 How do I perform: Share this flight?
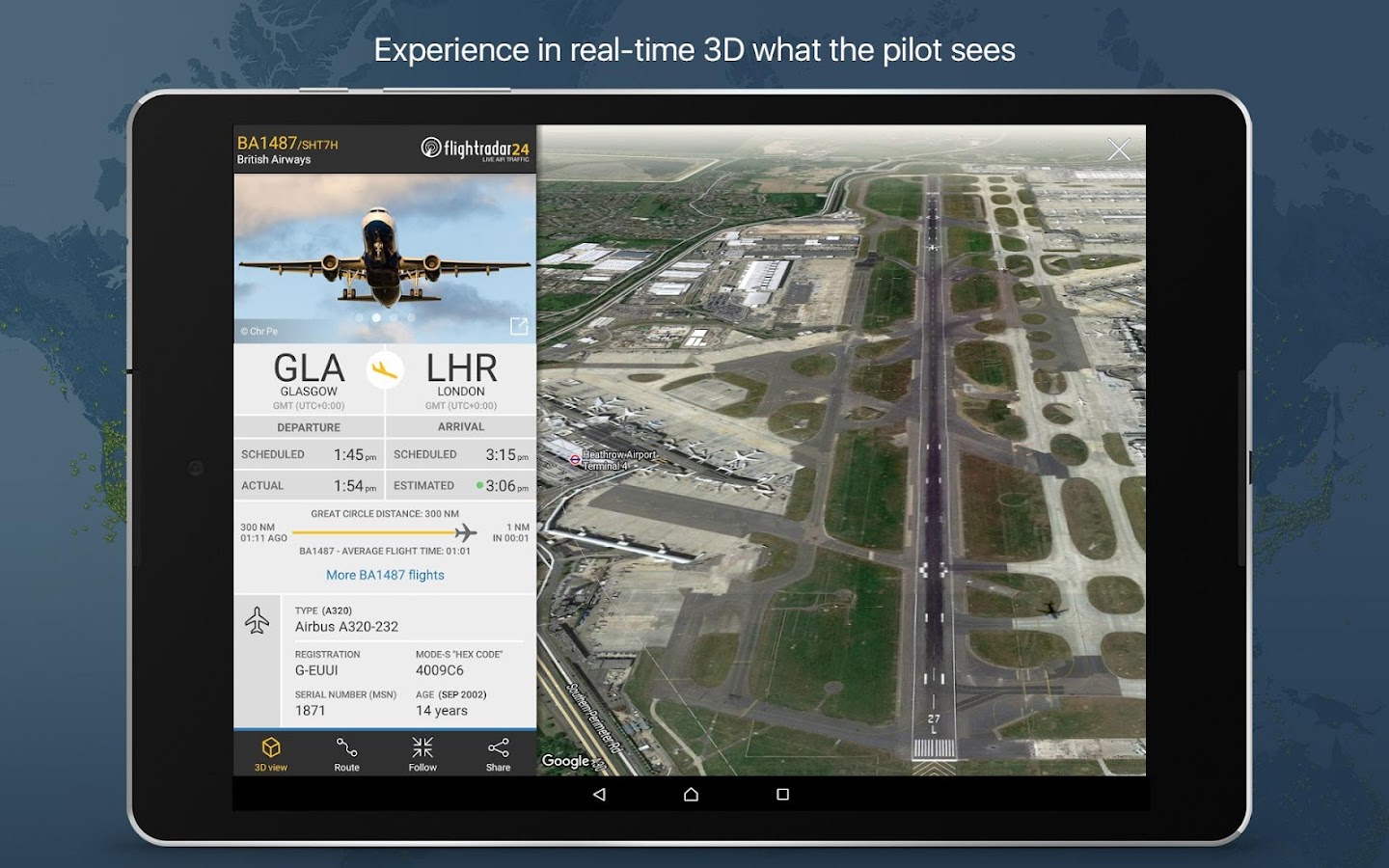pyautogui.click(x=498, y=753)
